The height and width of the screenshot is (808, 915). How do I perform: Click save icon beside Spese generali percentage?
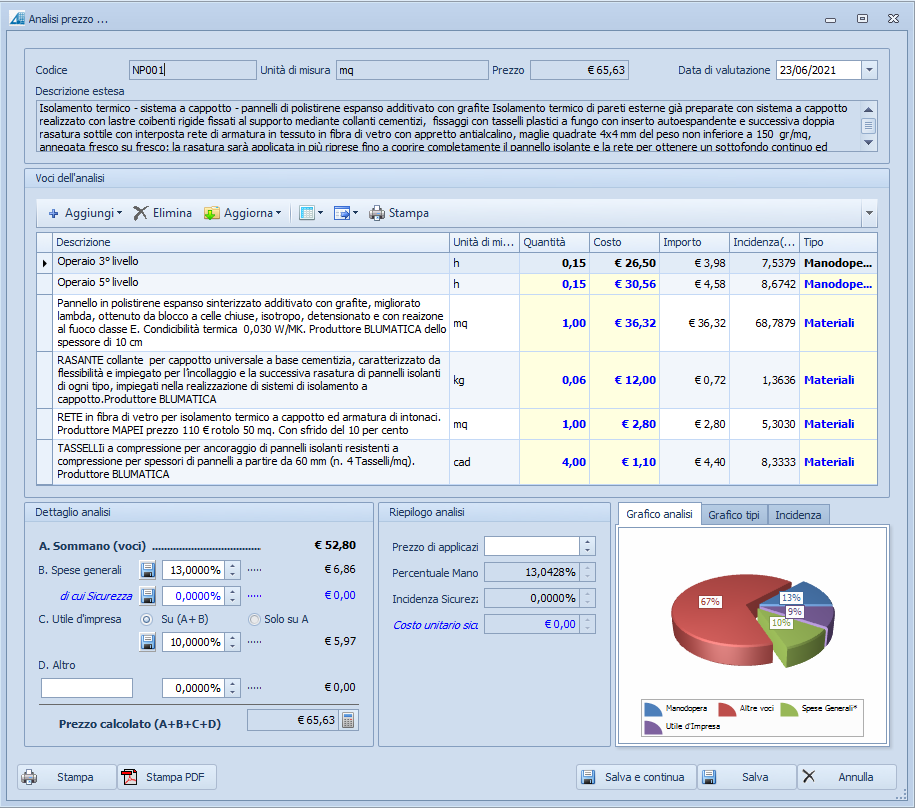pyautogui.click(x=148, y=569)
